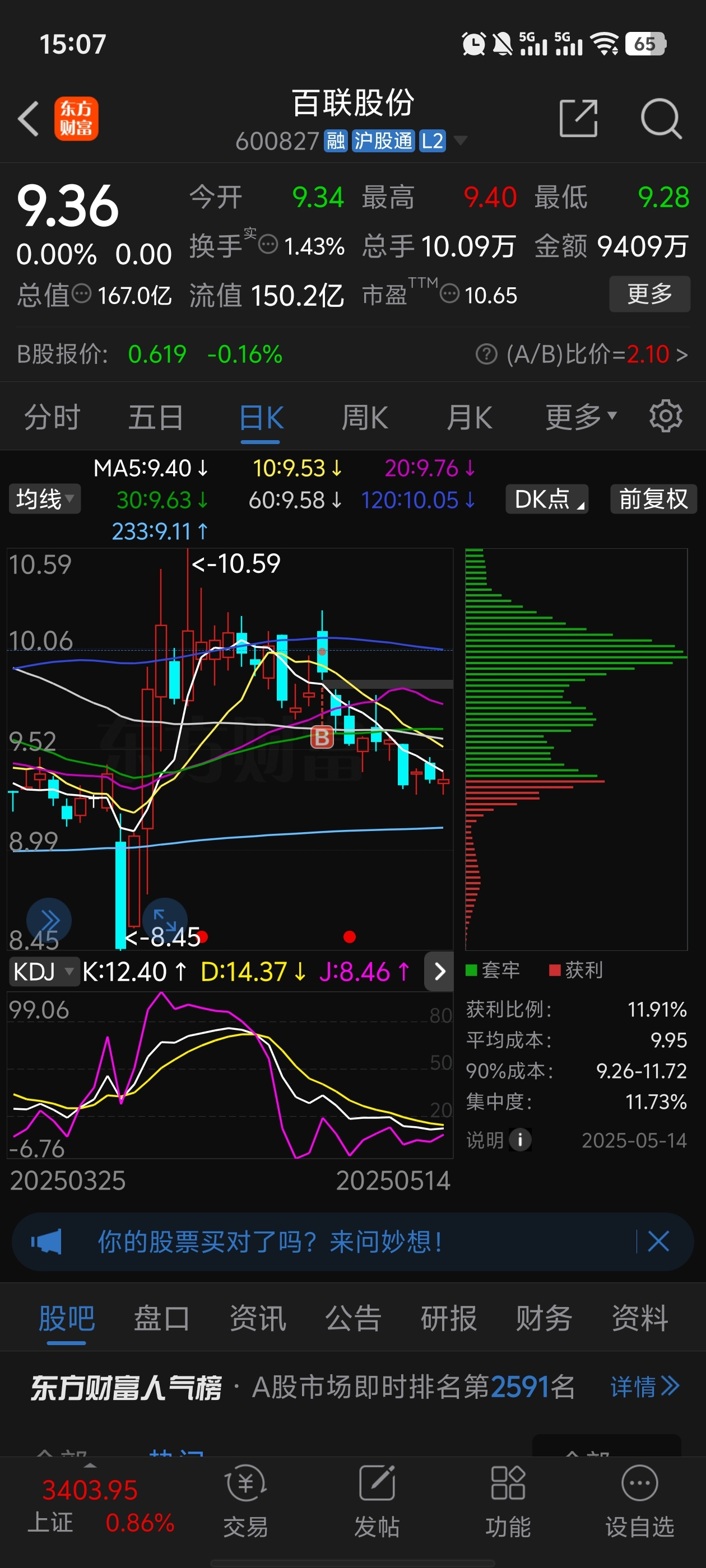The image size is (706, 1568).
Task: Tap the double-arrow scroll chart icon
Action: pos(49,920)
